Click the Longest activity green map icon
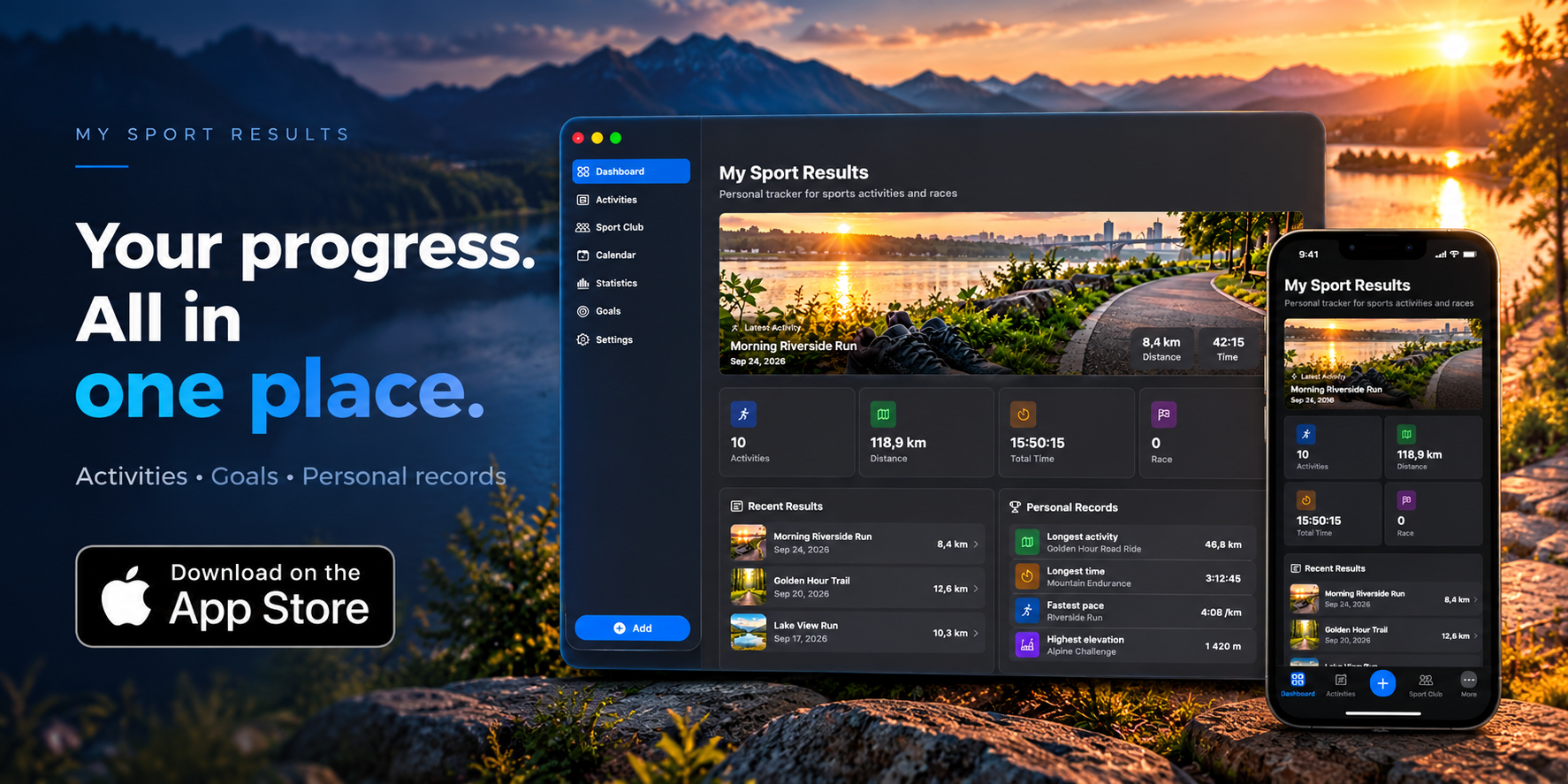Image resolution: width=1568 pixels, height=784 pixels. point(1027,542)
